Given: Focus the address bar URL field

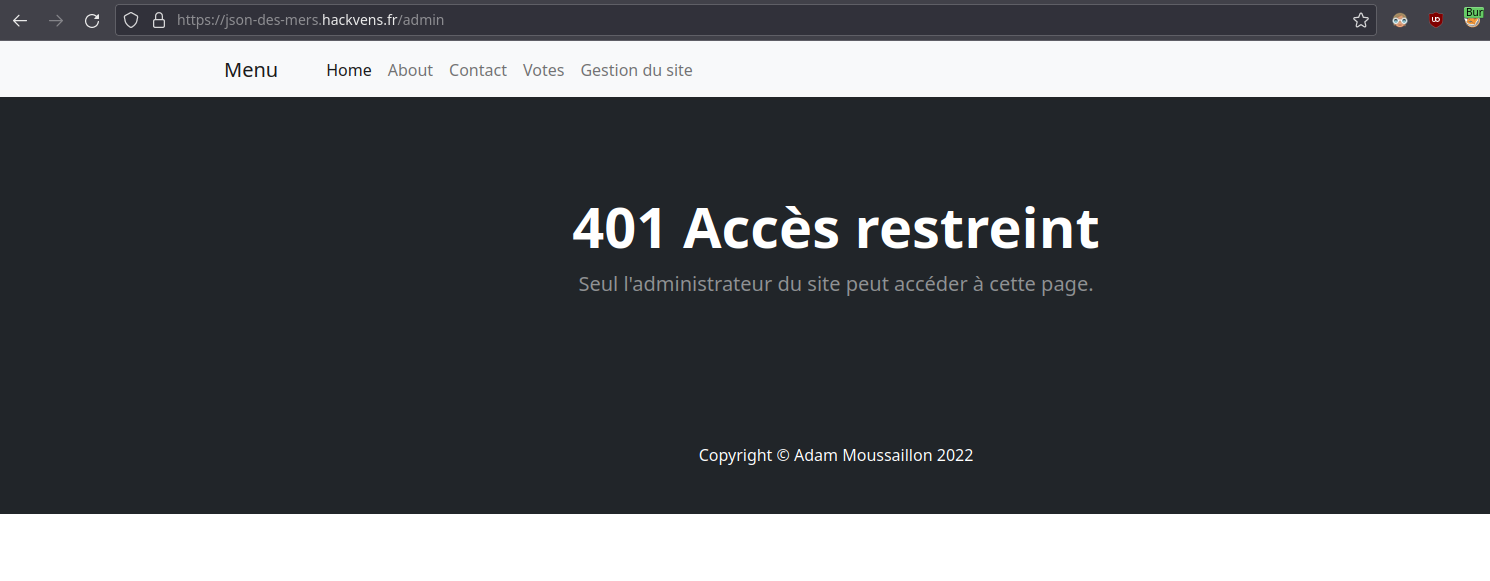Looking at the screenshot, I should tap(700, 20).
